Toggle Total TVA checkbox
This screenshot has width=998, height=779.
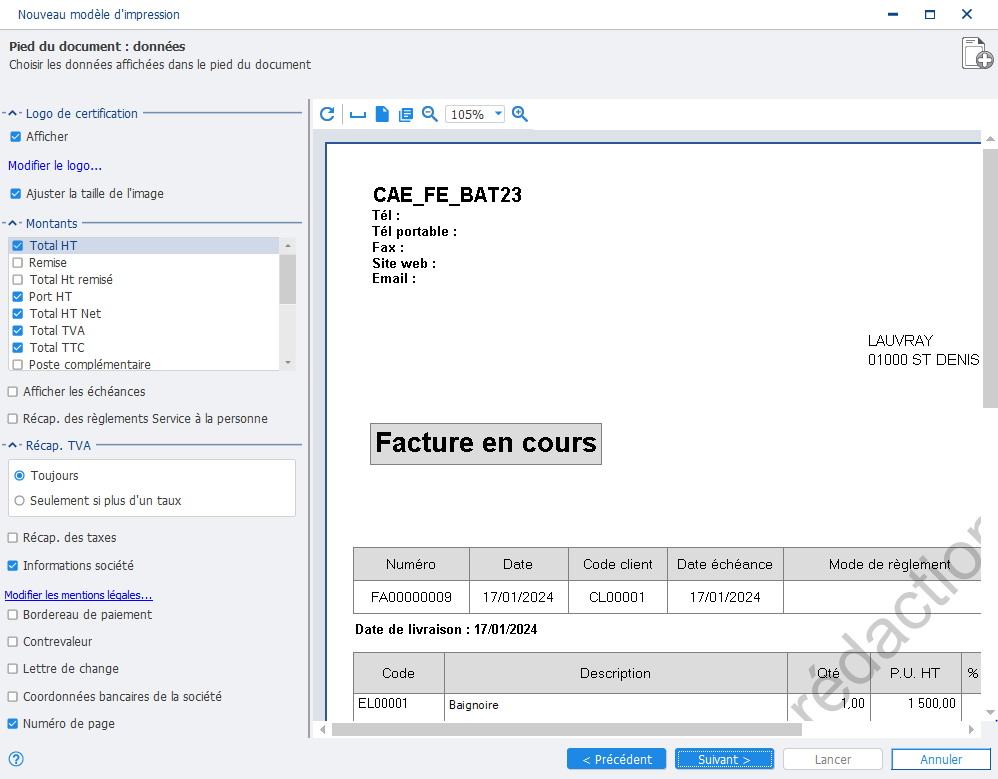click(x=18, y=331)
